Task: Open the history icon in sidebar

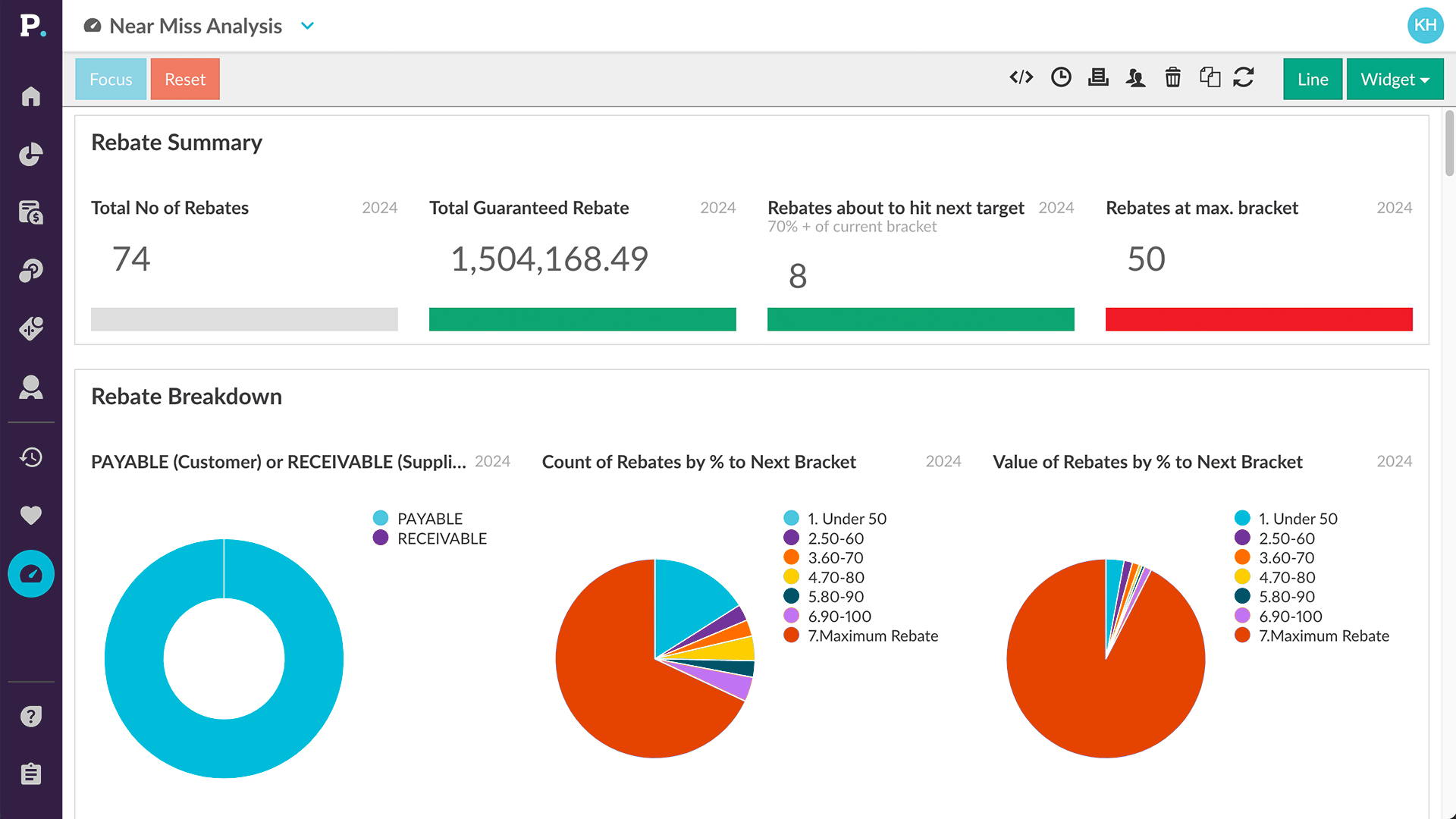Action: (x=31, y=457)
